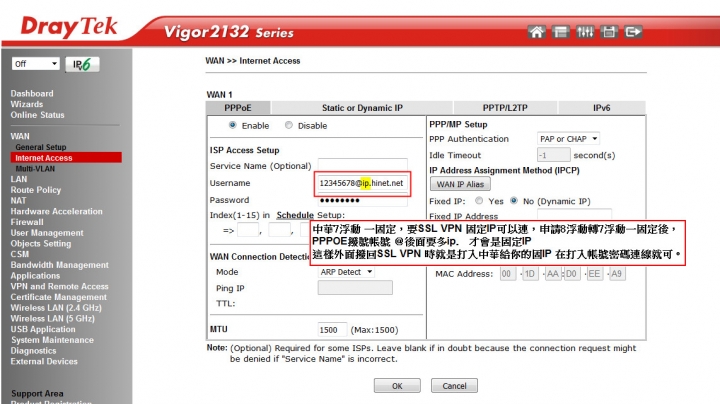Choose Yes for Fixed IP
720x404 pixels.
(479, 201)
